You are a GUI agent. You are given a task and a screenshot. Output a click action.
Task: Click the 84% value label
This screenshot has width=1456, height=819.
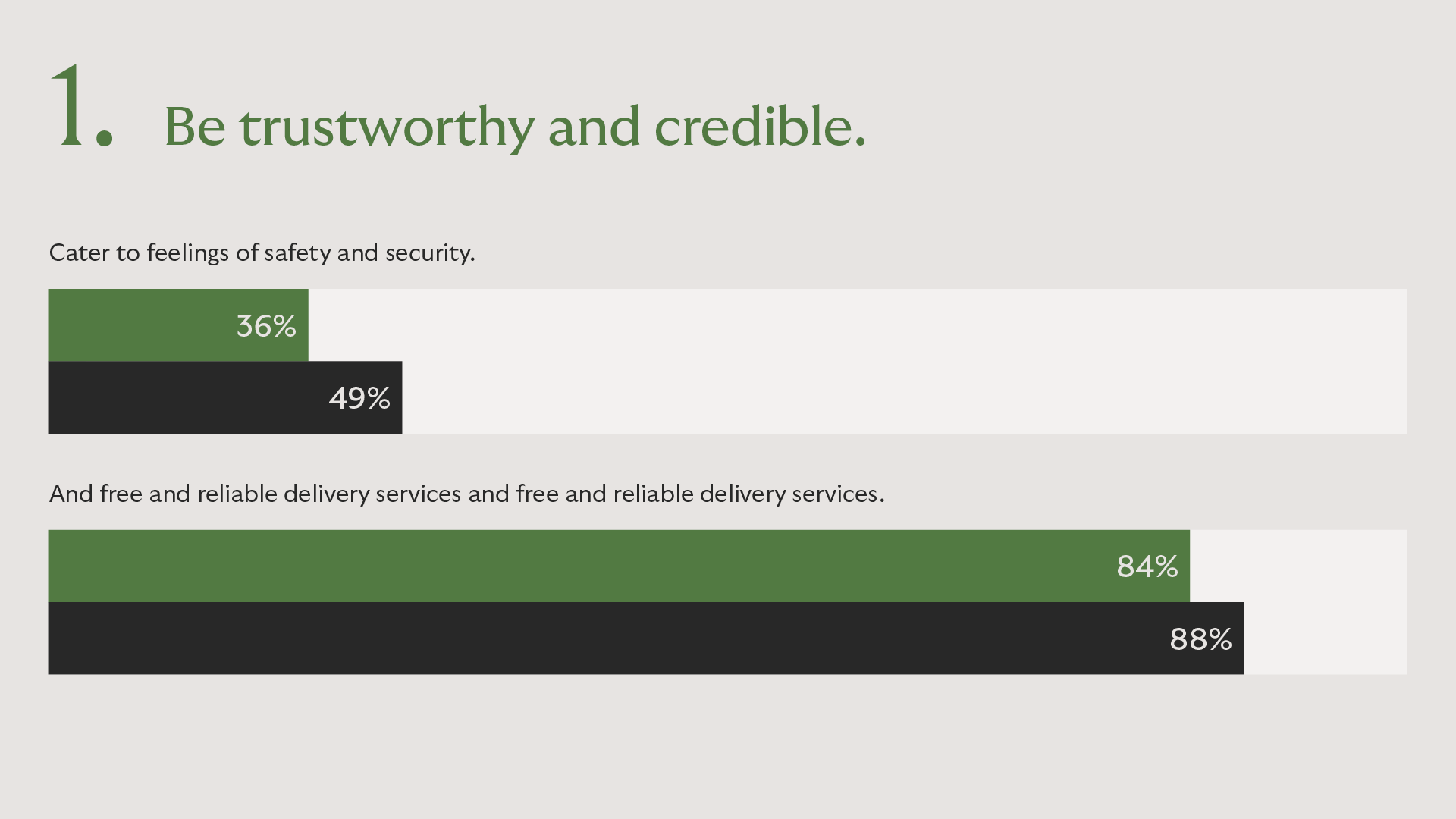(x=1147, y=566)
